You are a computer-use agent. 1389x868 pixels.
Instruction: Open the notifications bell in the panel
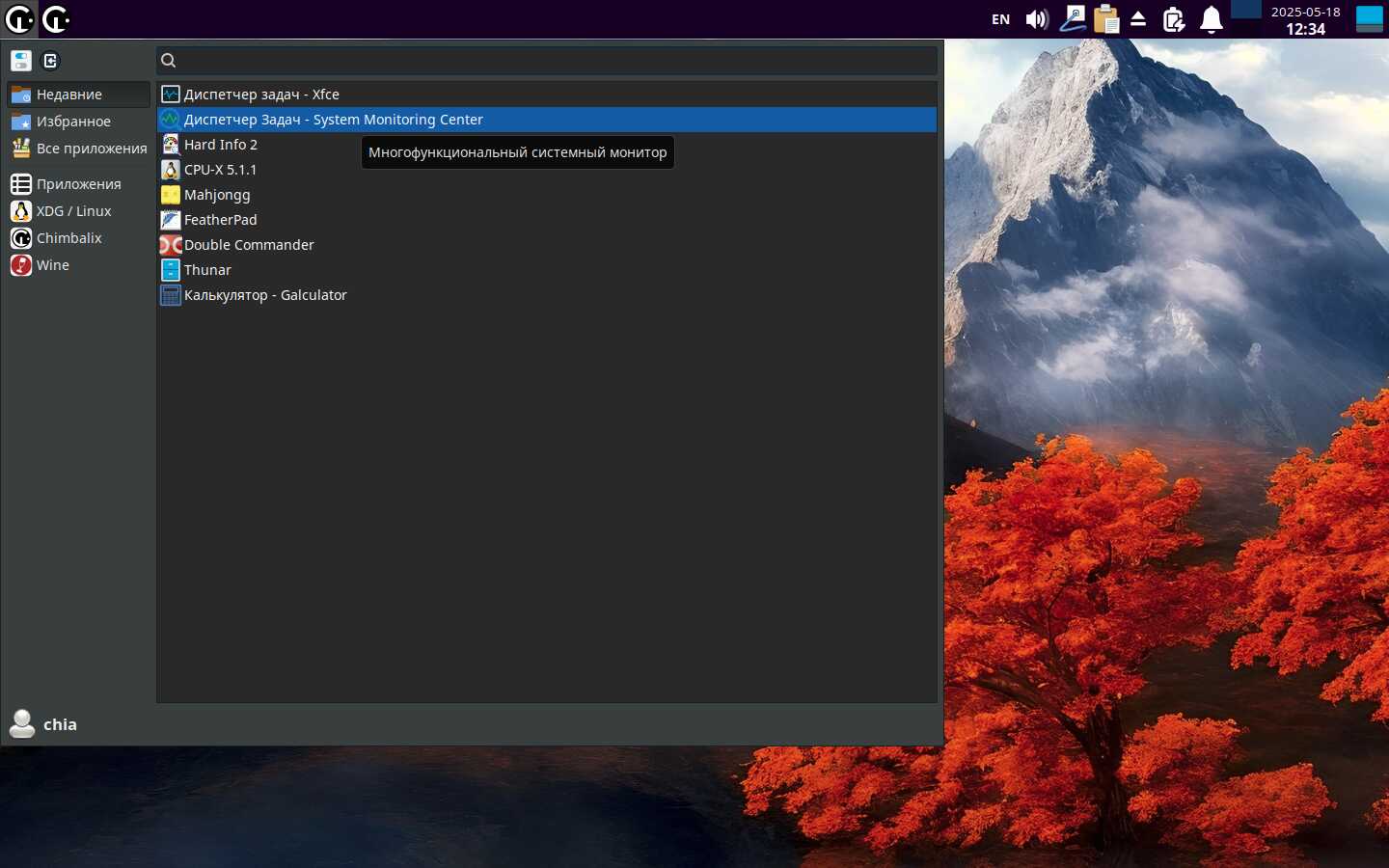[1211, 19]
